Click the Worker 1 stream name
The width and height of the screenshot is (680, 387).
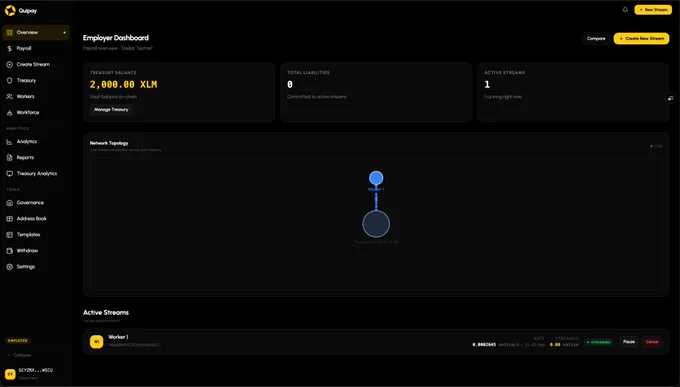pyautogui.click(x=118, y=337)
